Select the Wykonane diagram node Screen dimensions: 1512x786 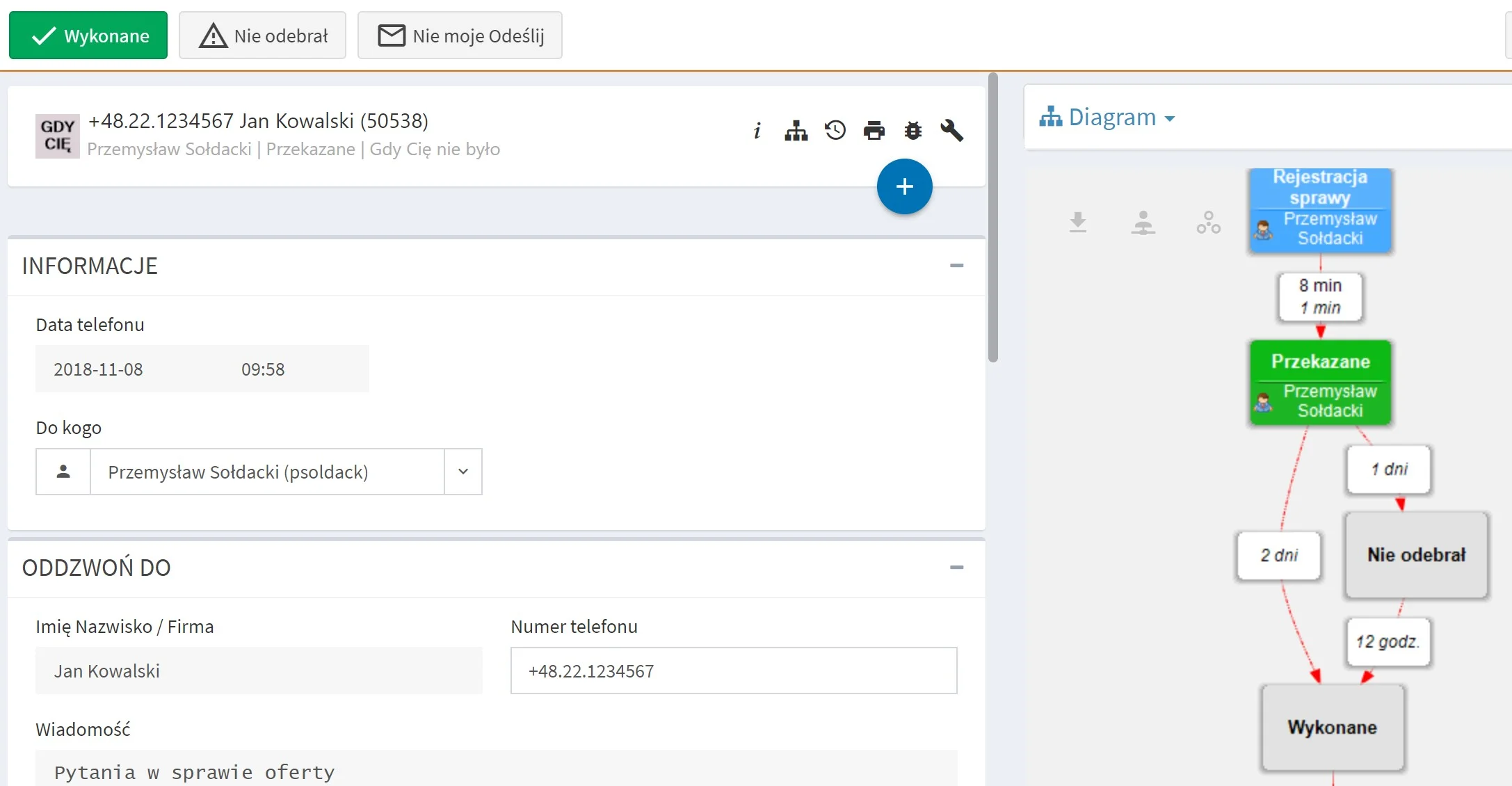click(x=1333, y=728)
